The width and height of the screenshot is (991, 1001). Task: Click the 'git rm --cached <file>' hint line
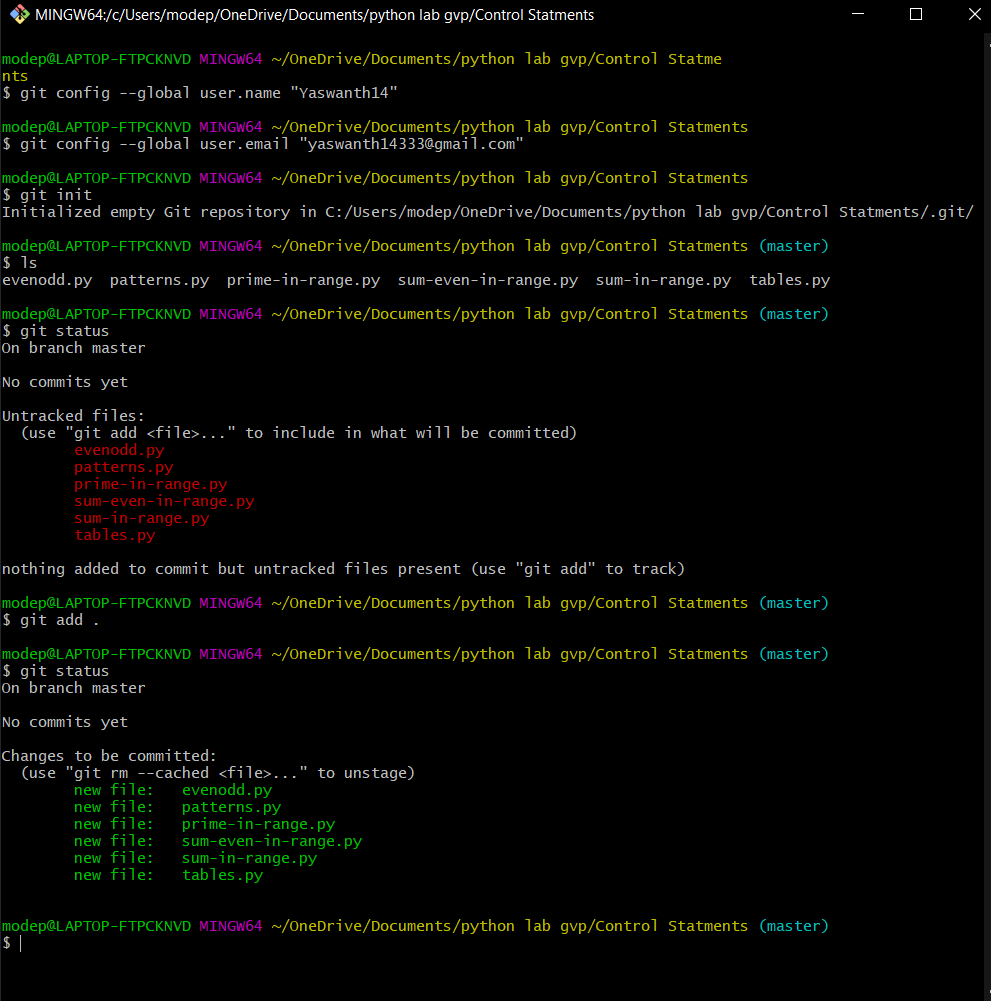(x=218, y=773)
